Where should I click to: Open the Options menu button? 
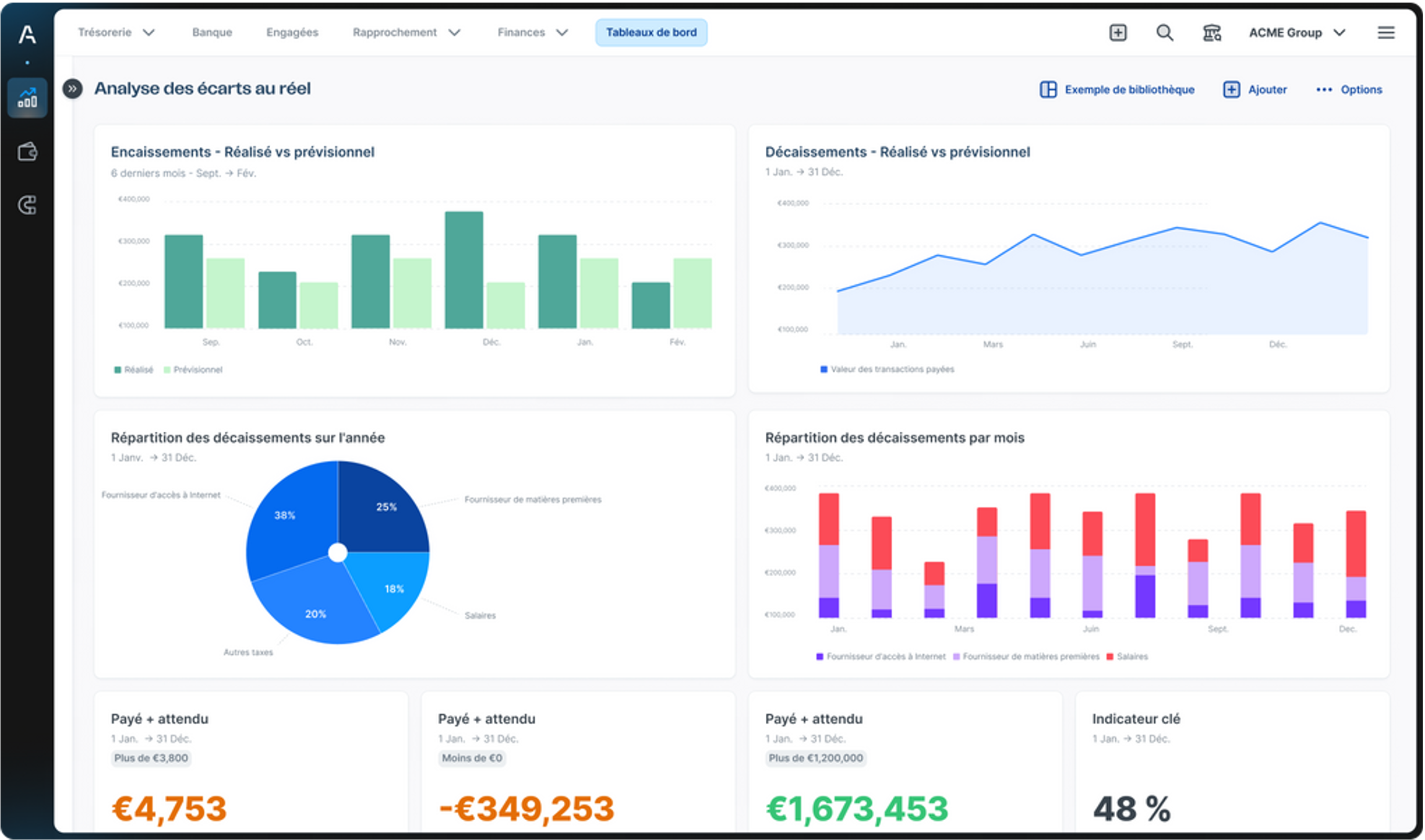(x=1349, y=90)
